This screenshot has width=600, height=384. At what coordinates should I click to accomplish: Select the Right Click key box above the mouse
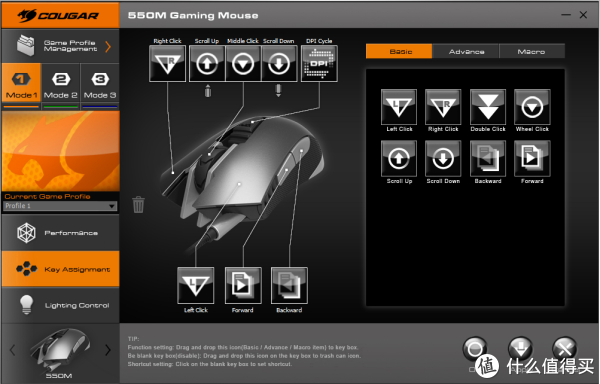tap(168, 63)
